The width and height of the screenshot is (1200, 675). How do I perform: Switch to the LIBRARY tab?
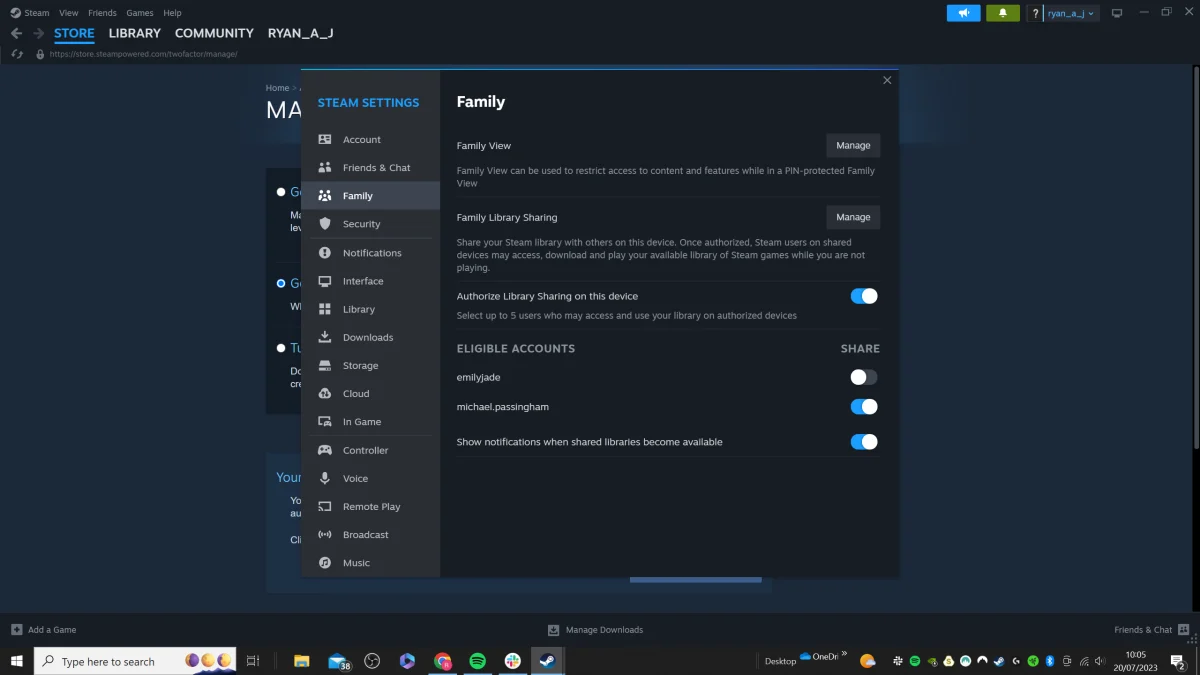click(x=134, y=33)
